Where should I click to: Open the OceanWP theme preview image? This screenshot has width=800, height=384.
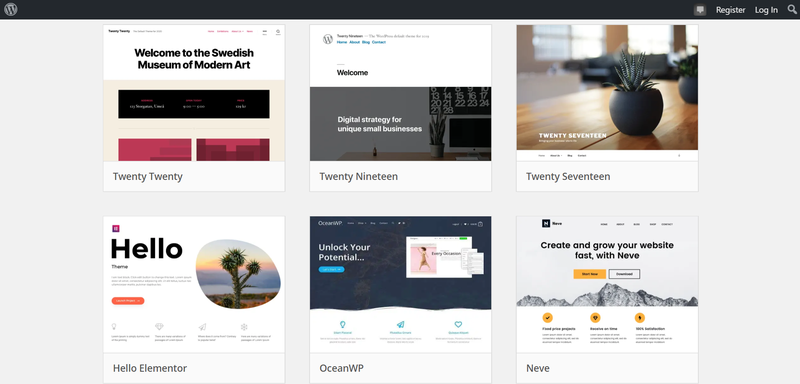coord(401,285)
